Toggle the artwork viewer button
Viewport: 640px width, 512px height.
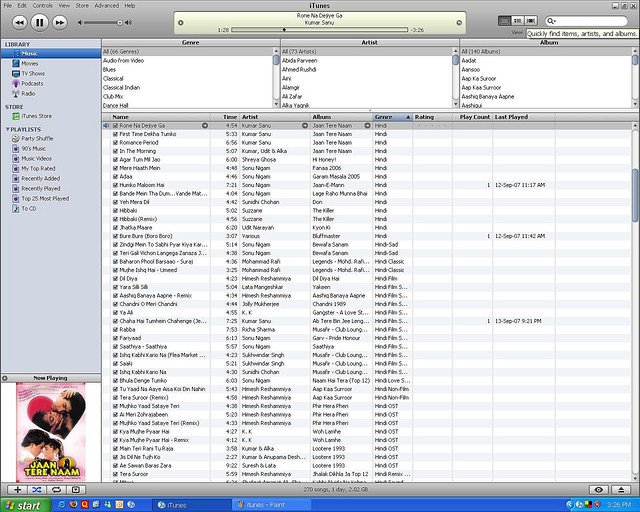click(76, 490)
